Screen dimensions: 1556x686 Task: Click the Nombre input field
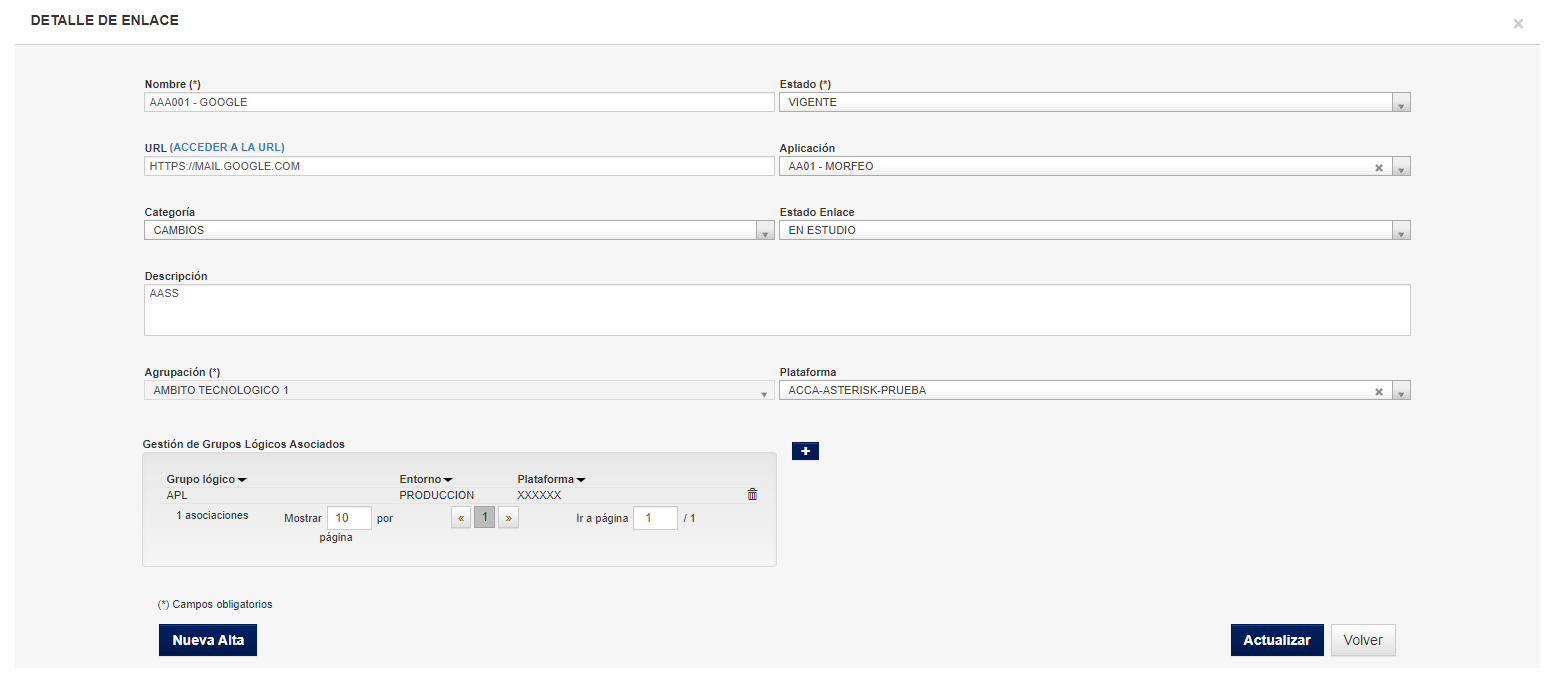tap(459, 102)
